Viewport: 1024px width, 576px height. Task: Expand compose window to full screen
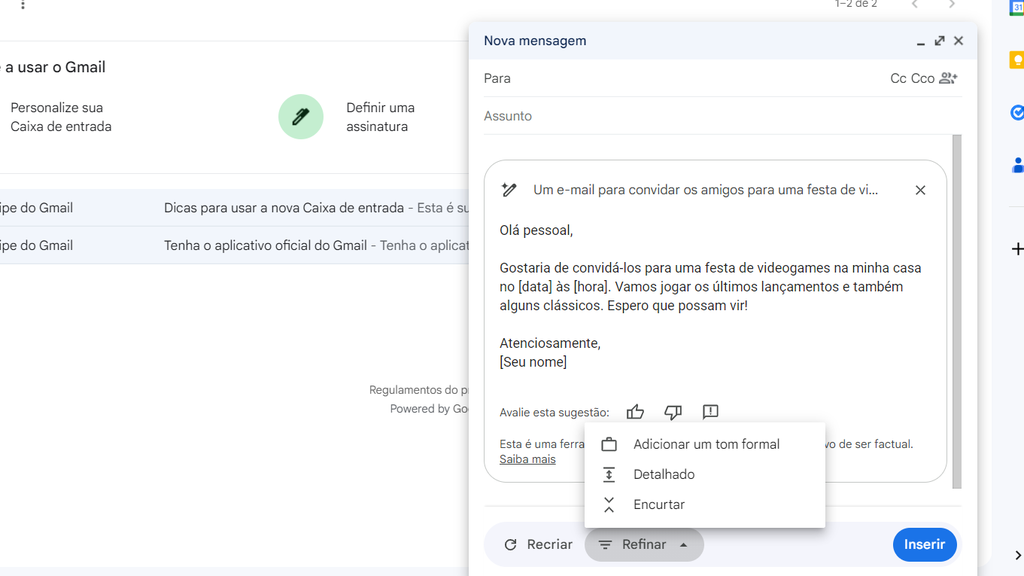[939, 40]
